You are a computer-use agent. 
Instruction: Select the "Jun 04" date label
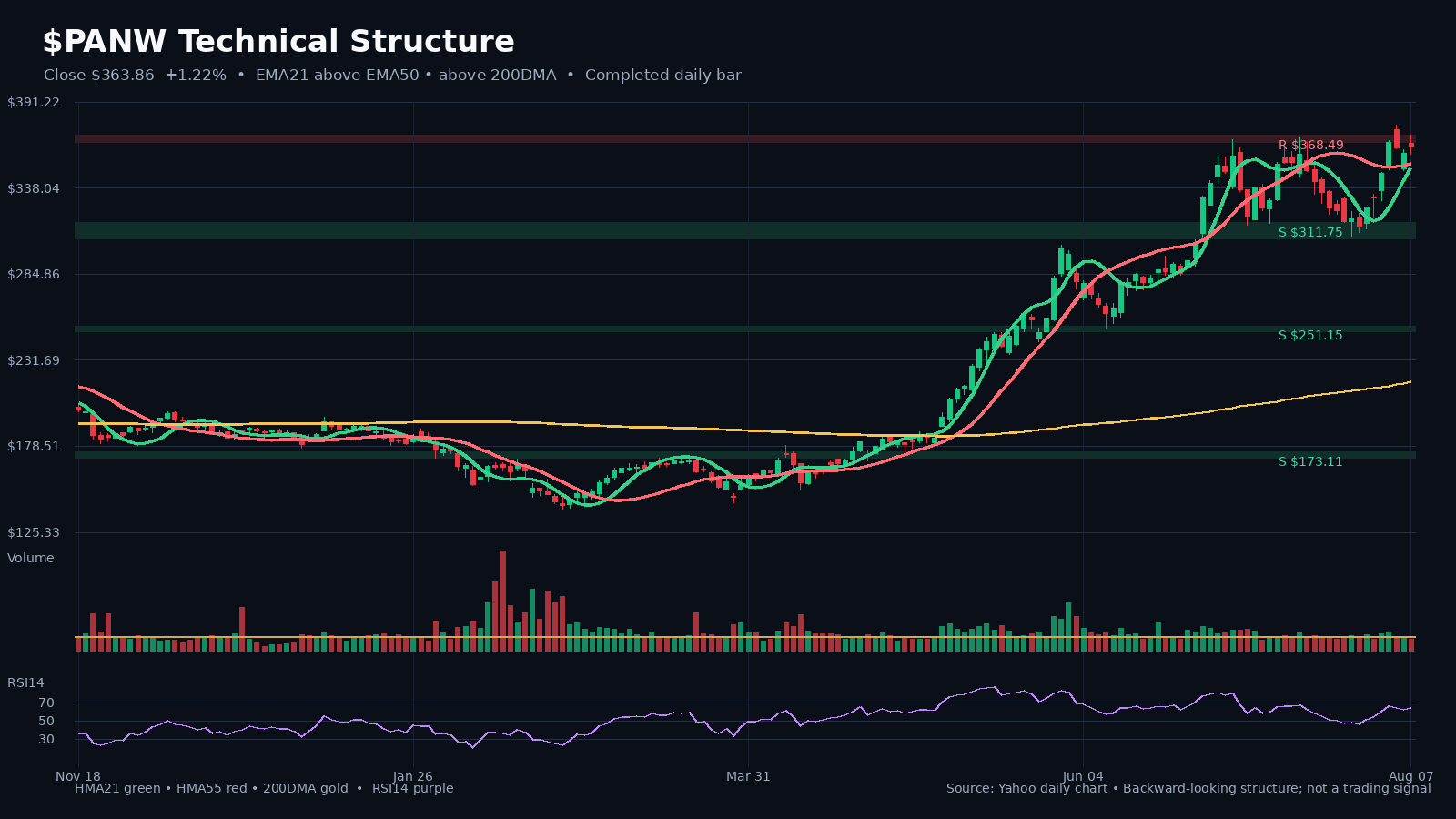tap(1083, 776)
